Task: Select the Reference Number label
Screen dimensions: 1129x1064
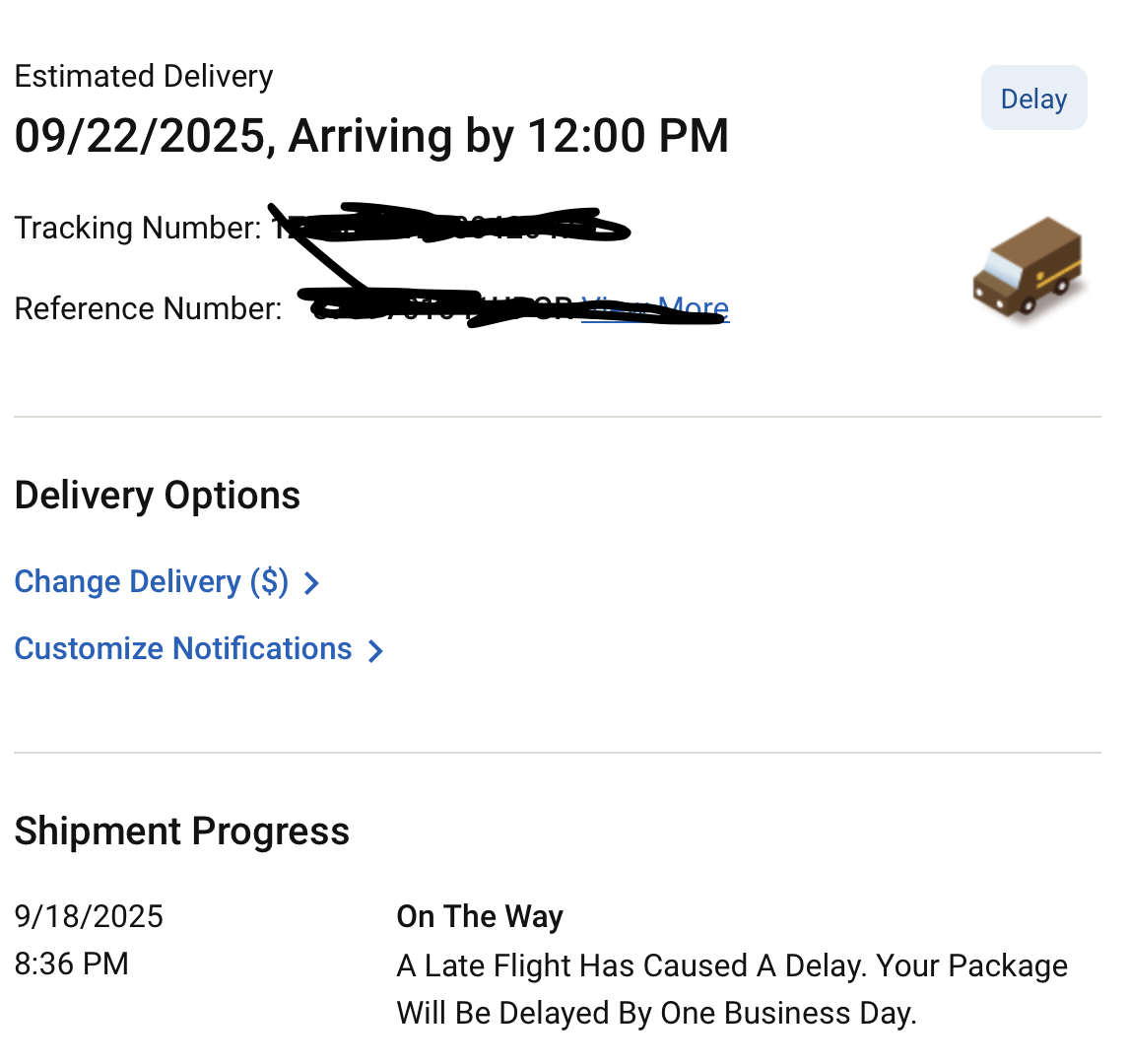Action: pyautogui.click(x=146, y=308)
